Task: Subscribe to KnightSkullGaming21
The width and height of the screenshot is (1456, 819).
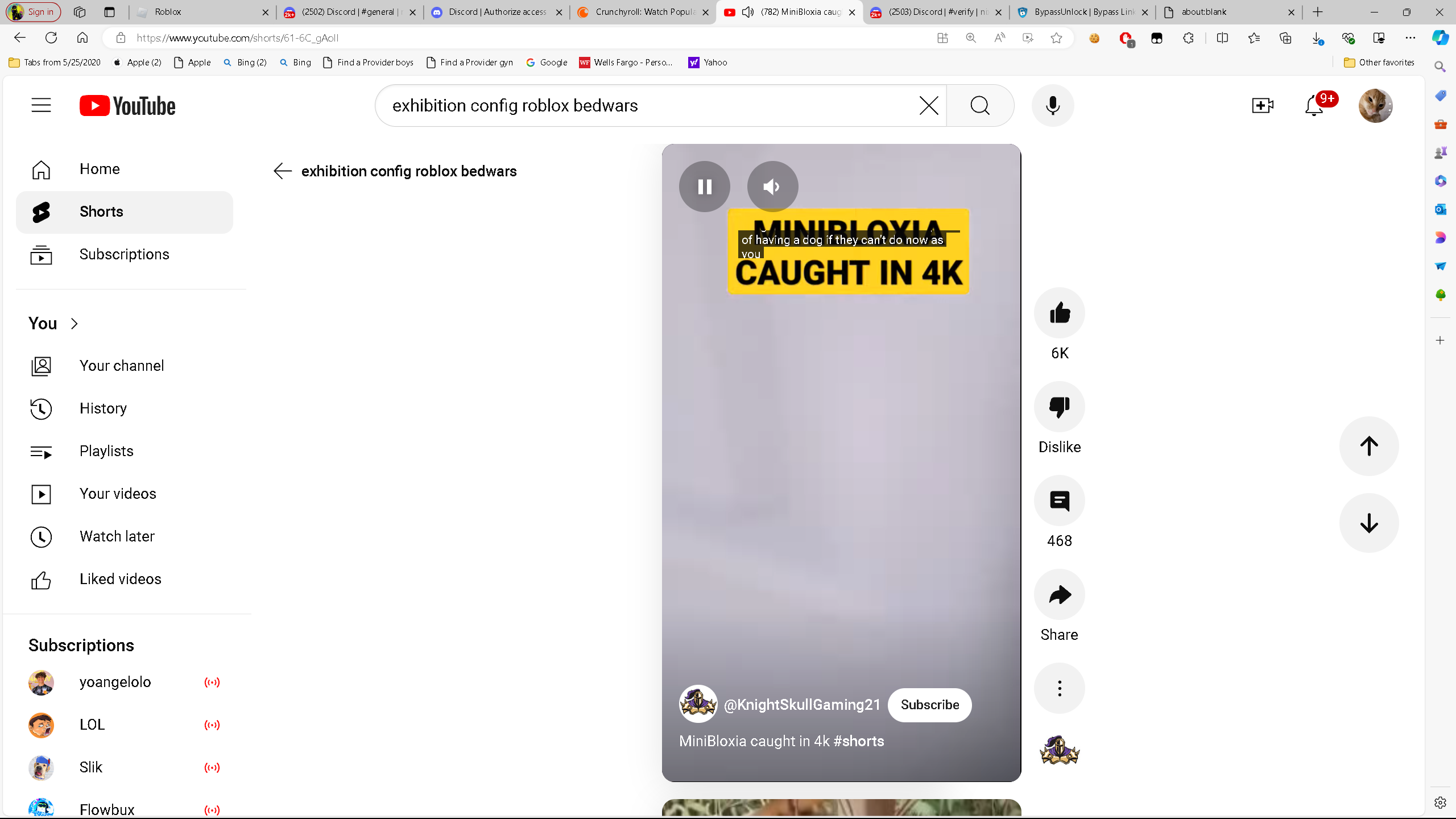Action: (x=929, y=705)
